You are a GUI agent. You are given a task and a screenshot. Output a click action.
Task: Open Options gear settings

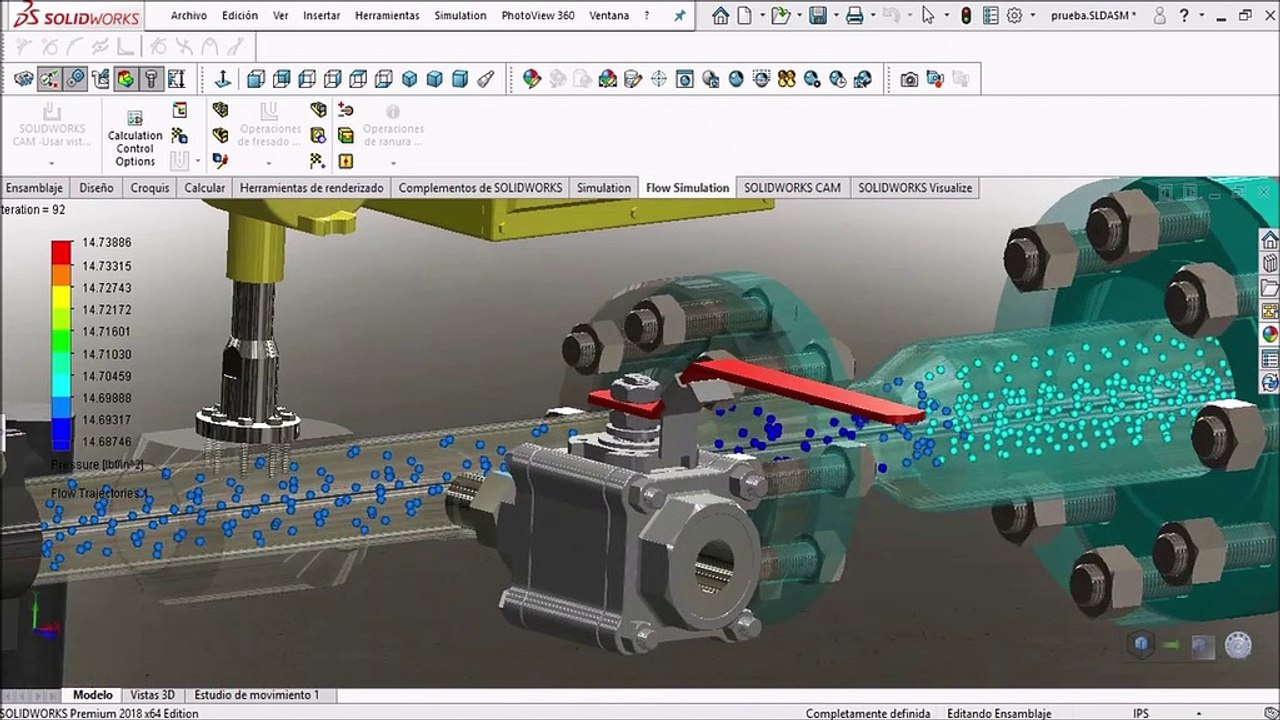click(x=1014, y=16)
